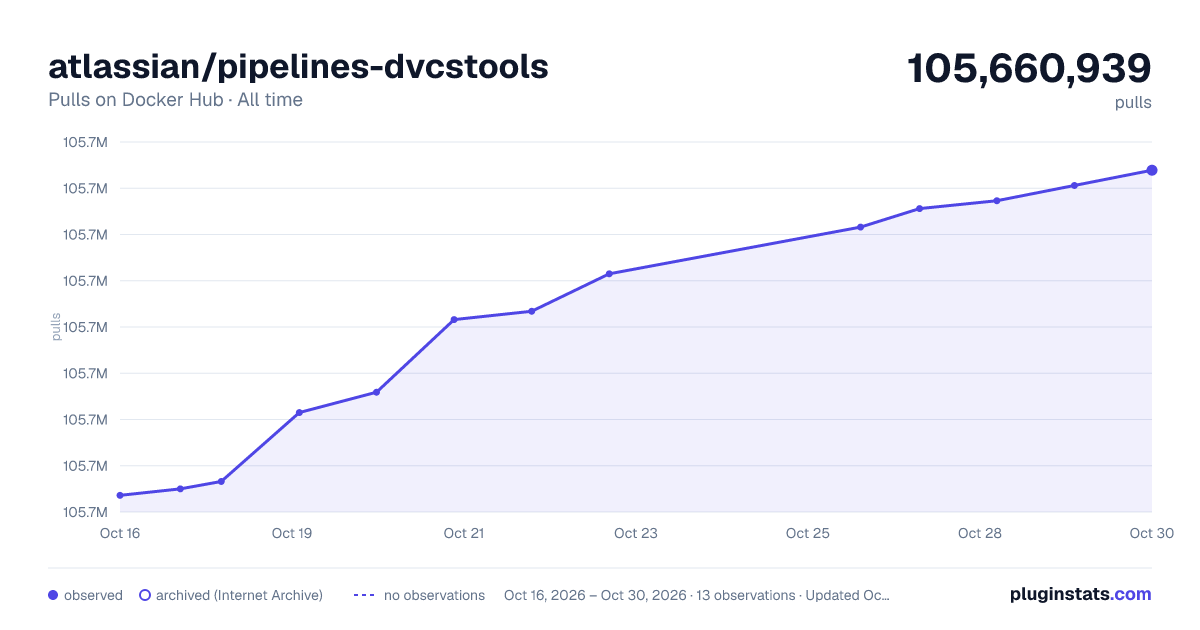Click the large final data point at Oct 30
This screenshot has height=630, width=1200.
click(1152, 170)
